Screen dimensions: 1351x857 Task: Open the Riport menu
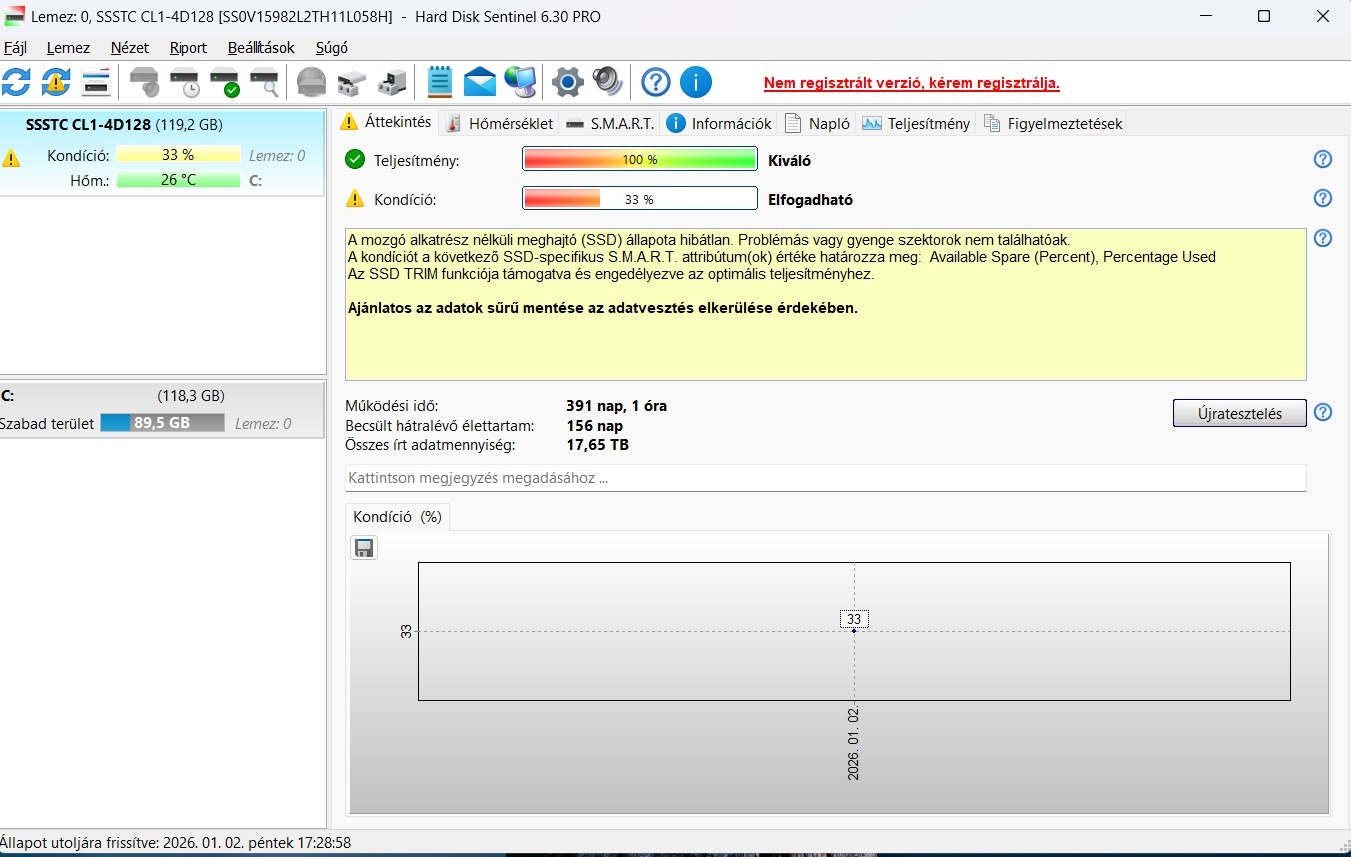pos(188,47)
